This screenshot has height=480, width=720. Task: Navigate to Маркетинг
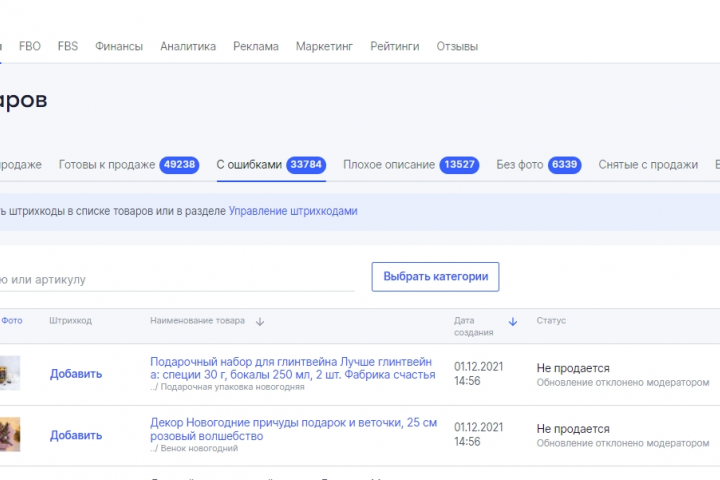pyautogui.click(x=324, y=46)
